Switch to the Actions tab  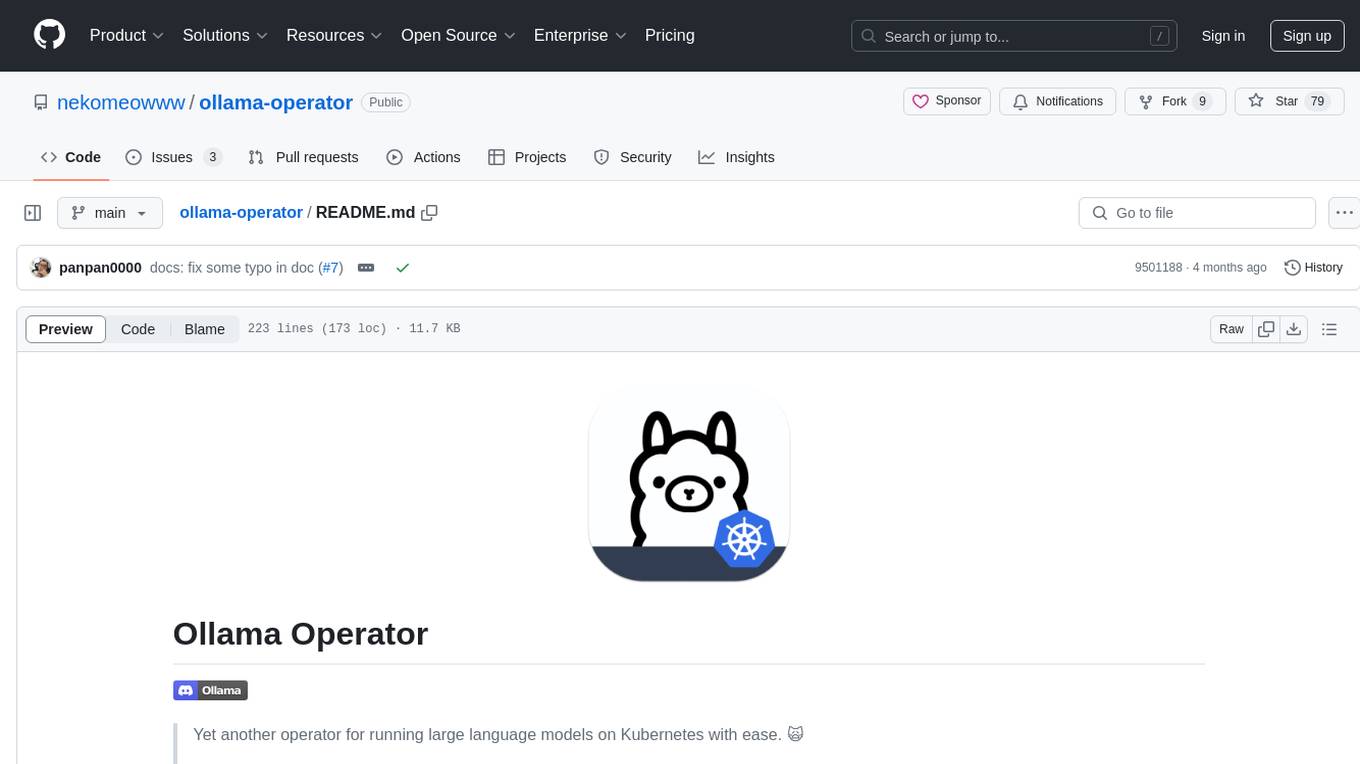(x=423, y=157)
